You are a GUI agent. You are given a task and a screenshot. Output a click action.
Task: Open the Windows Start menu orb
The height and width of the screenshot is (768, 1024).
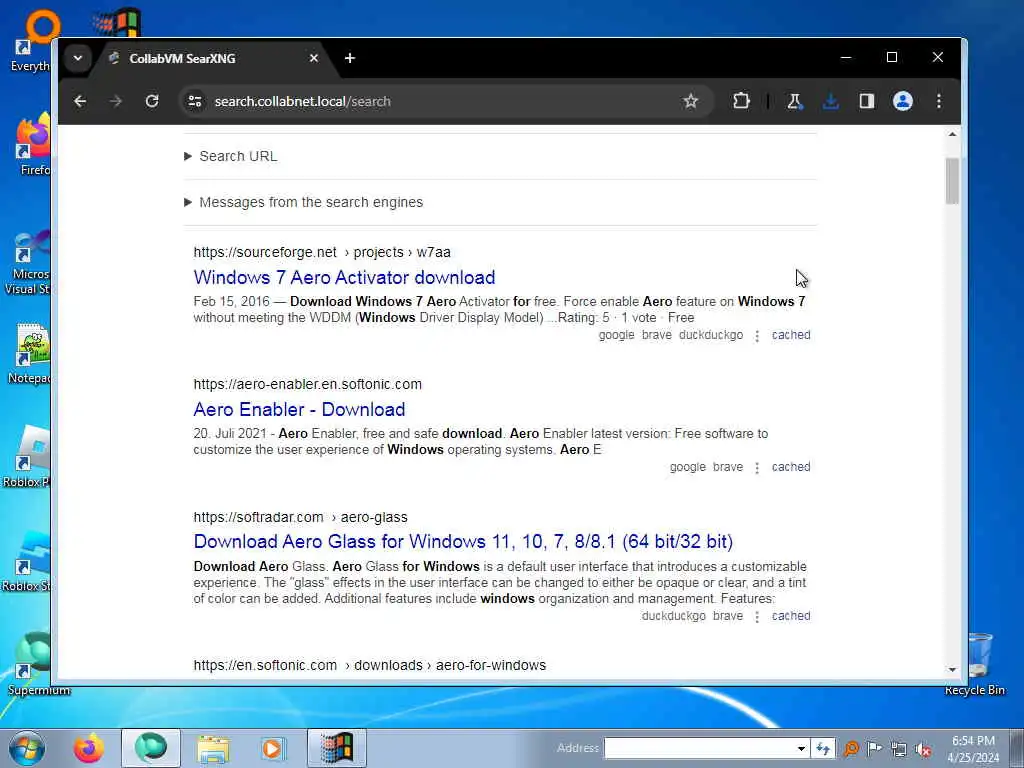[27, 748]
